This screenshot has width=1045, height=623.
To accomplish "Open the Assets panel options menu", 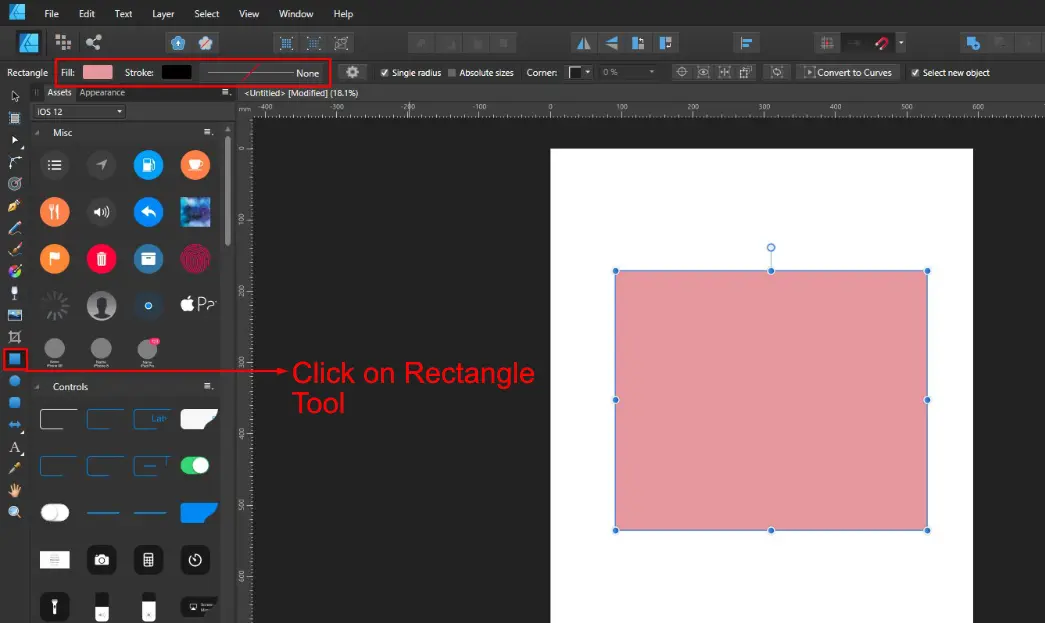I will point(226,93).
